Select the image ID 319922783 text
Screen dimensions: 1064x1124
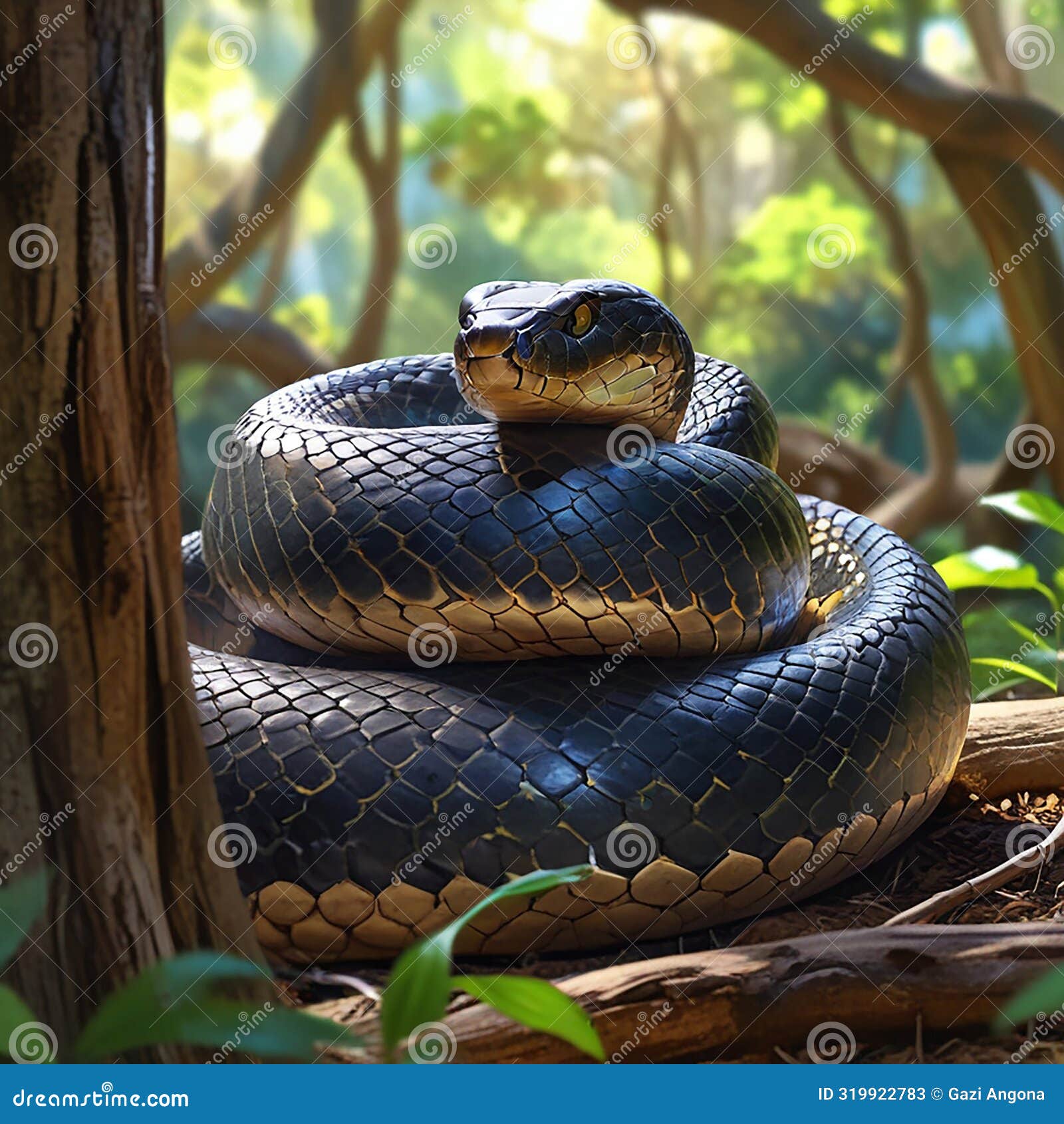click(x=871, y=1094)
